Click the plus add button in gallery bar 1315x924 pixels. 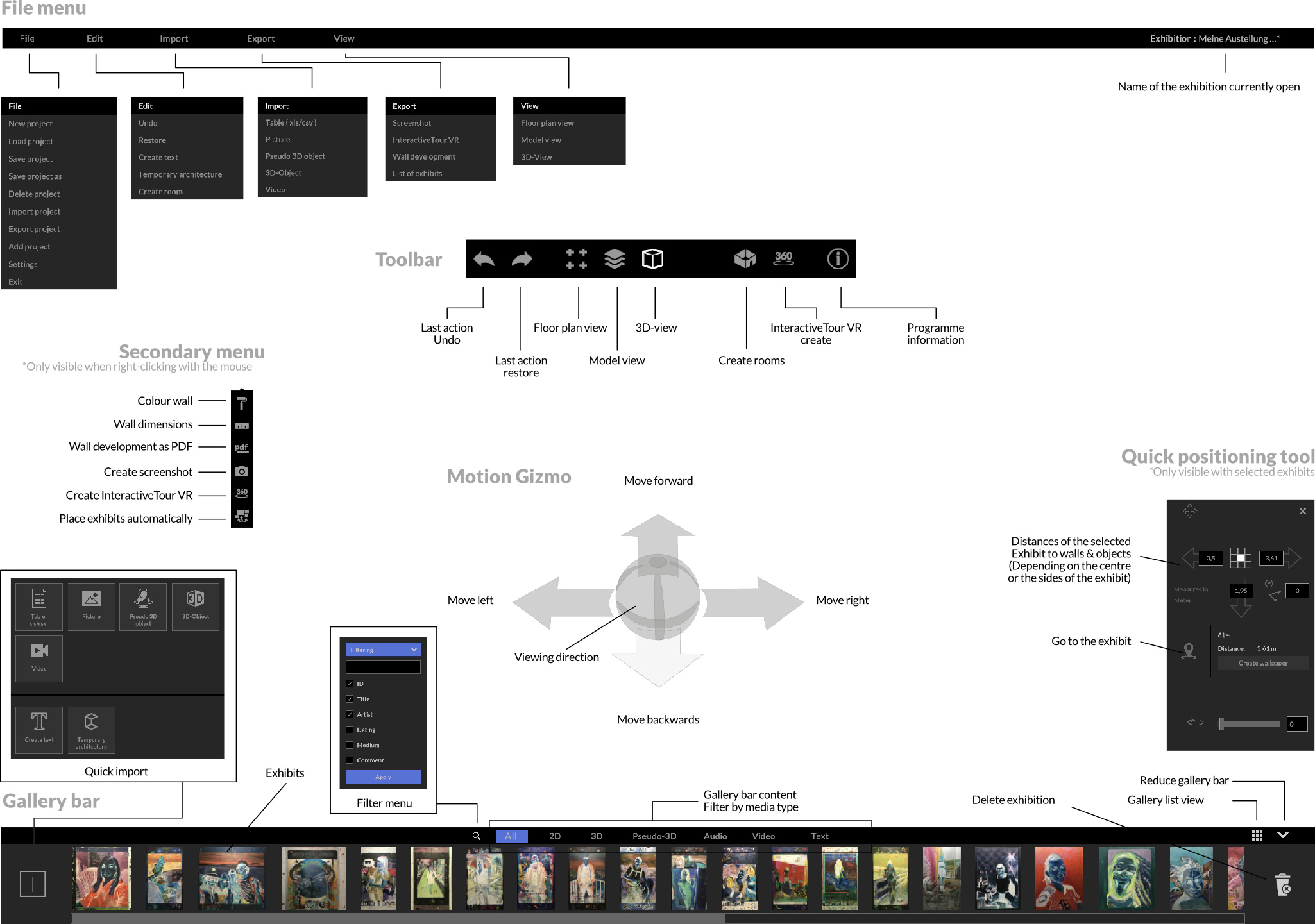(32, 884)
